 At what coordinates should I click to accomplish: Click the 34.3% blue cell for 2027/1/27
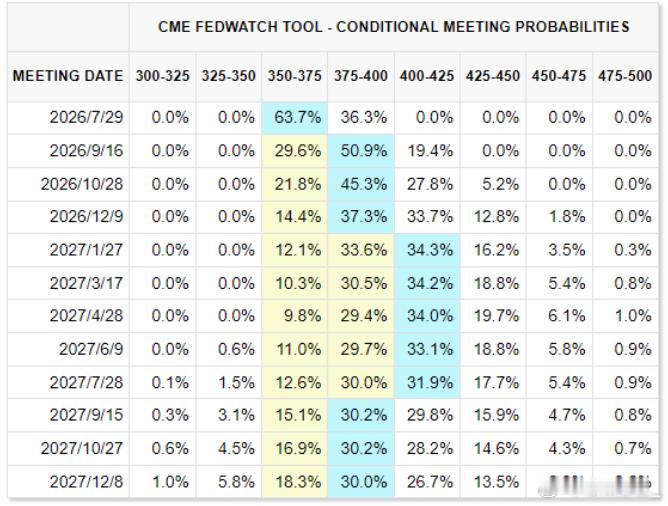pos(427,250)
